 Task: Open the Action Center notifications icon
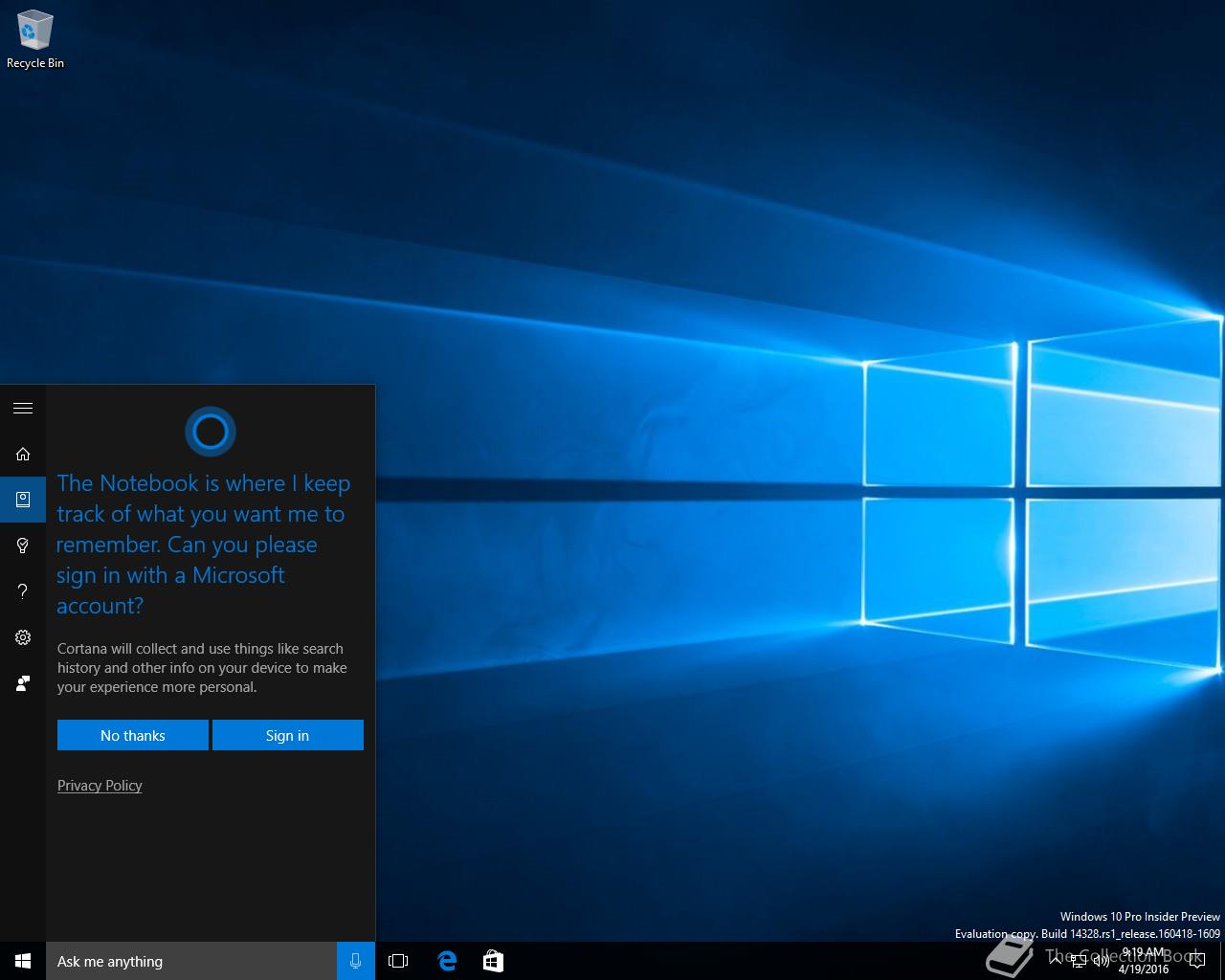point(1196,962)
